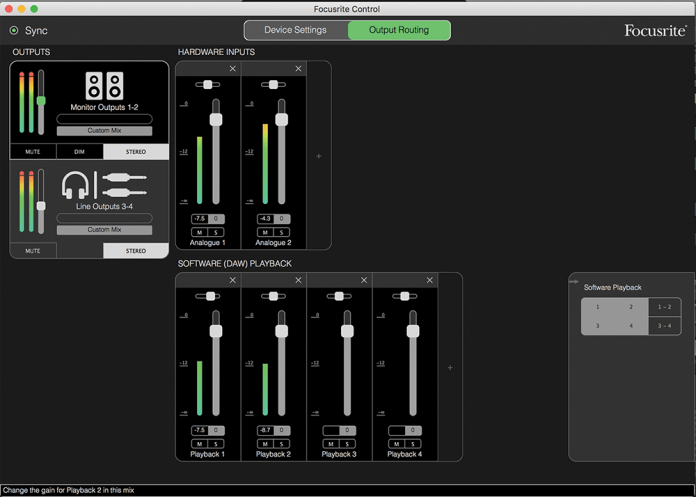696x497 pixels.
Task: Click Playback 3 gain fader handle
Action: click(347, 331)
